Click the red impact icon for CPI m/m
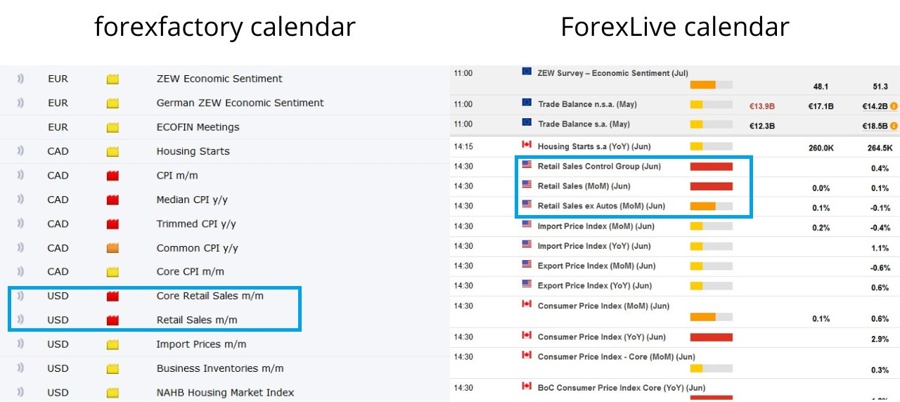The image size is (900, 402). click(113, 176)
